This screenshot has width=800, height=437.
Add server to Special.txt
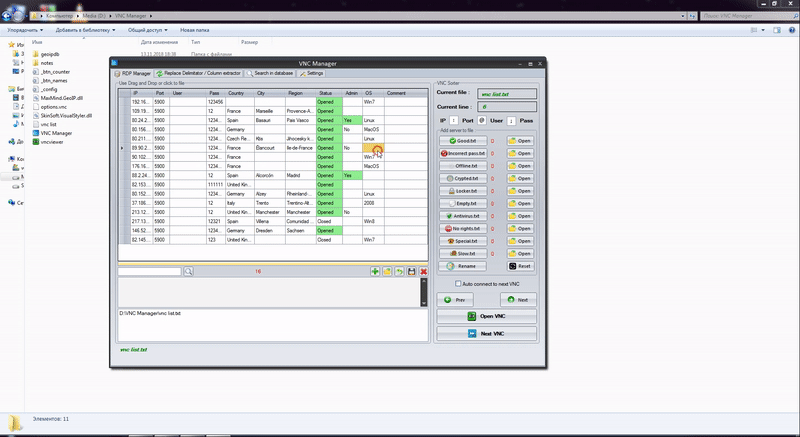click(x=463, y=241)
